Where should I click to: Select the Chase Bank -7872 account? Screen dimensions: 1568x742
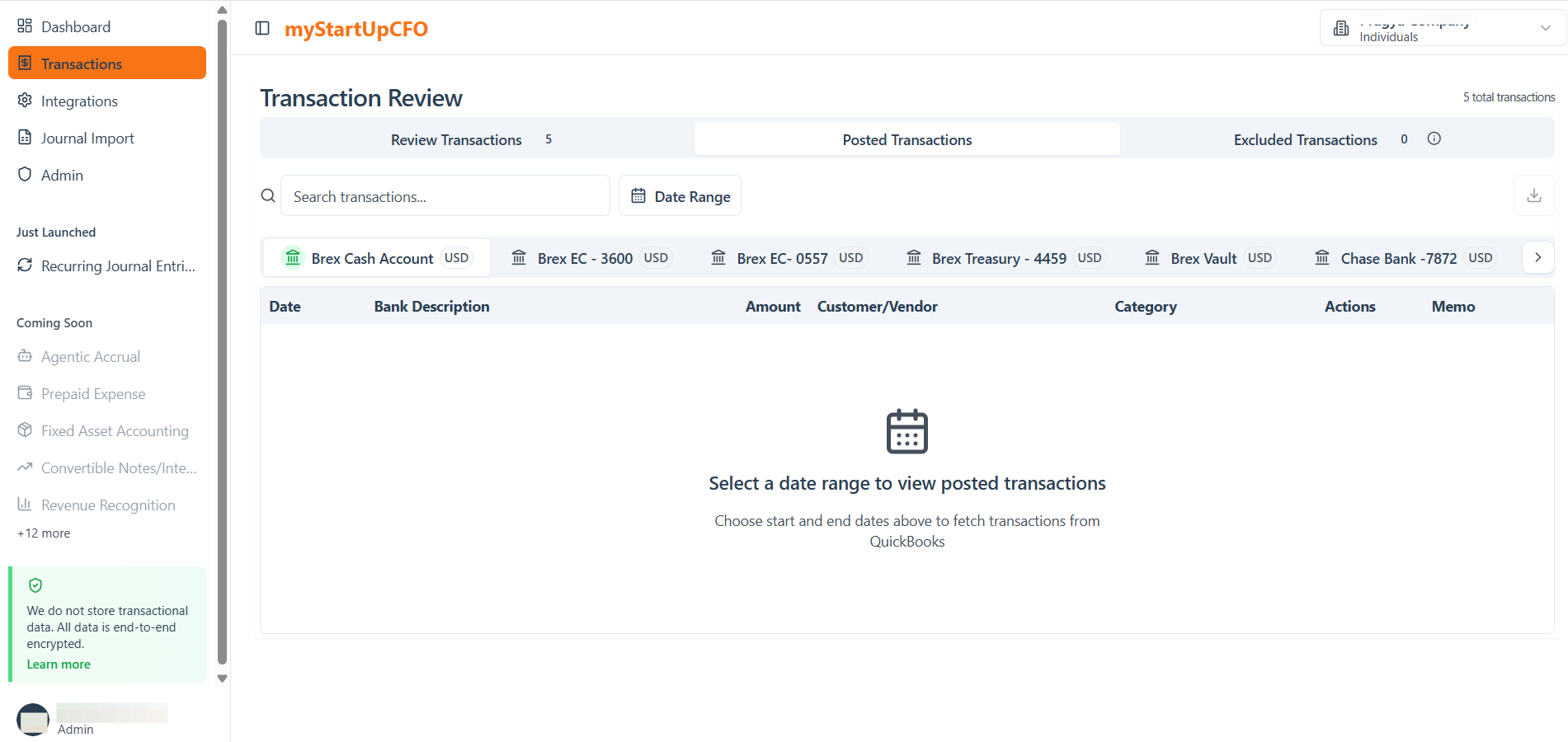1406,258
